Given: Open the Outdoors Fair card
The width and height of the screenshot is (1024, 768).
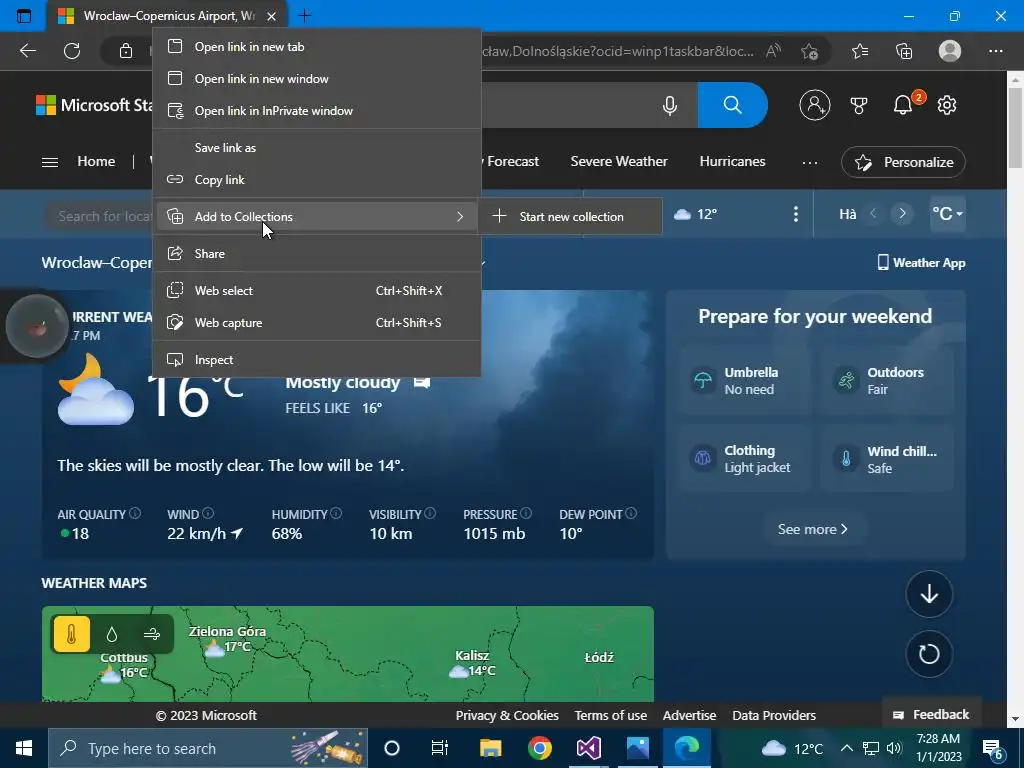Looking at the screenshot, I should (887, 381).
